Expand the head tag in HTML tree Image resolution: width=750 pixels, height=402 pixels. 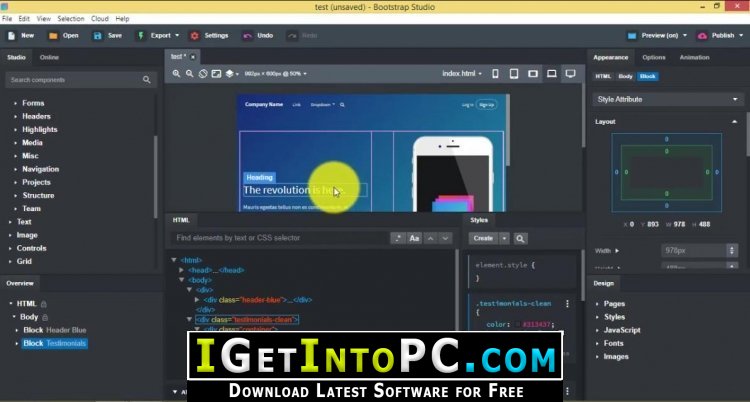(x=181, y=270)
